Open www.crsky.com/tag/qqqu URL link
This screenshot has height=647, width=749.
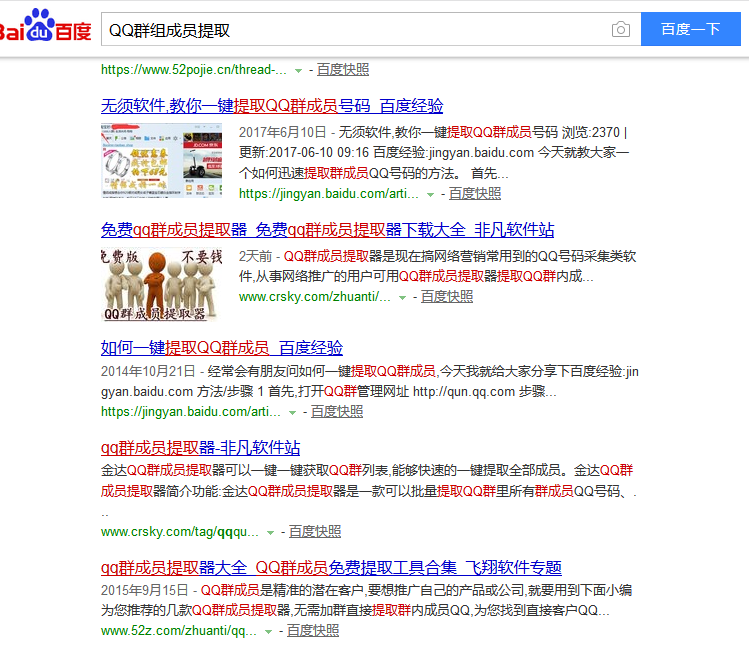(180, 532)
